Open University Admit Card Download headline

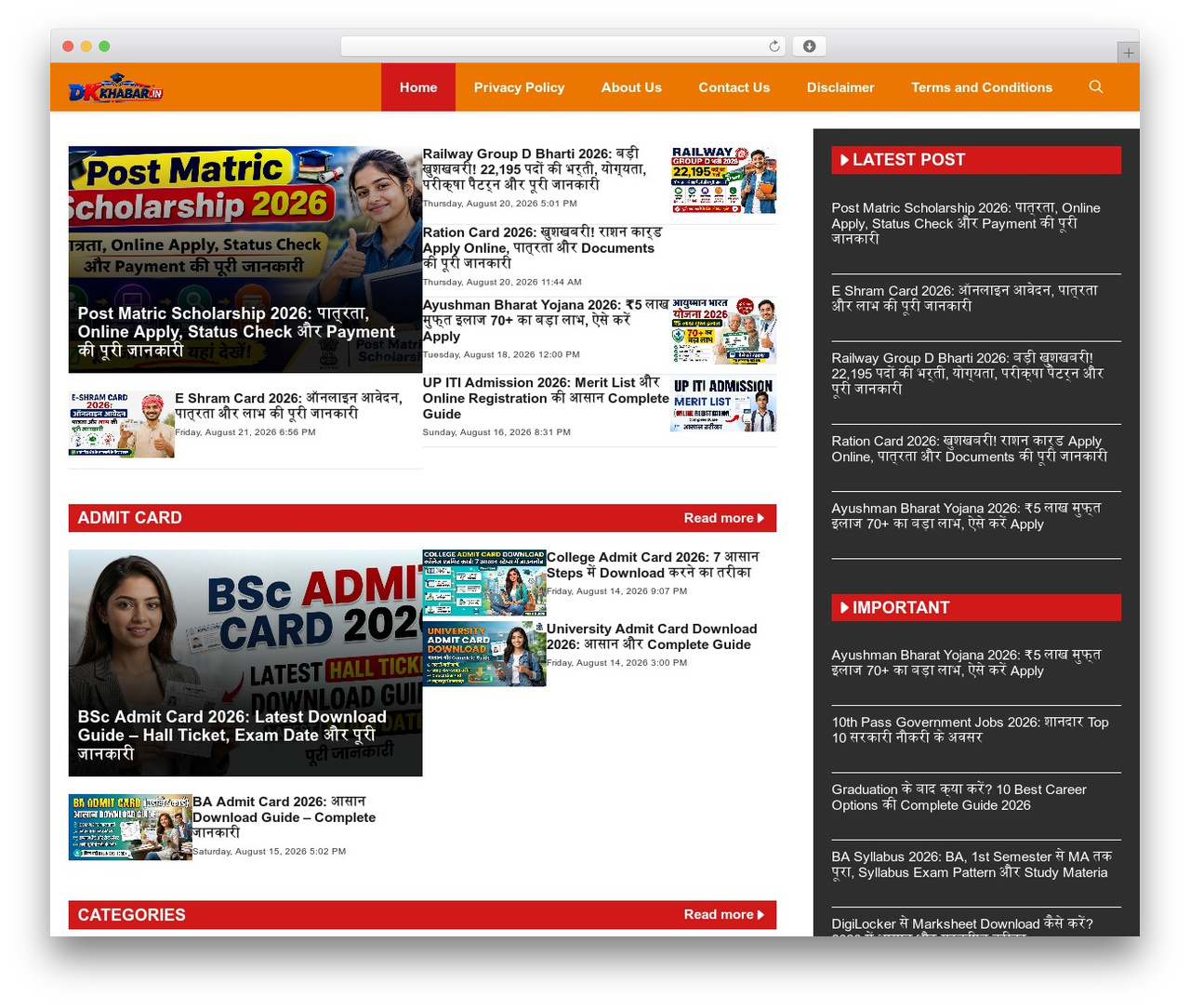pyautogui.click(x=652, y=637)
